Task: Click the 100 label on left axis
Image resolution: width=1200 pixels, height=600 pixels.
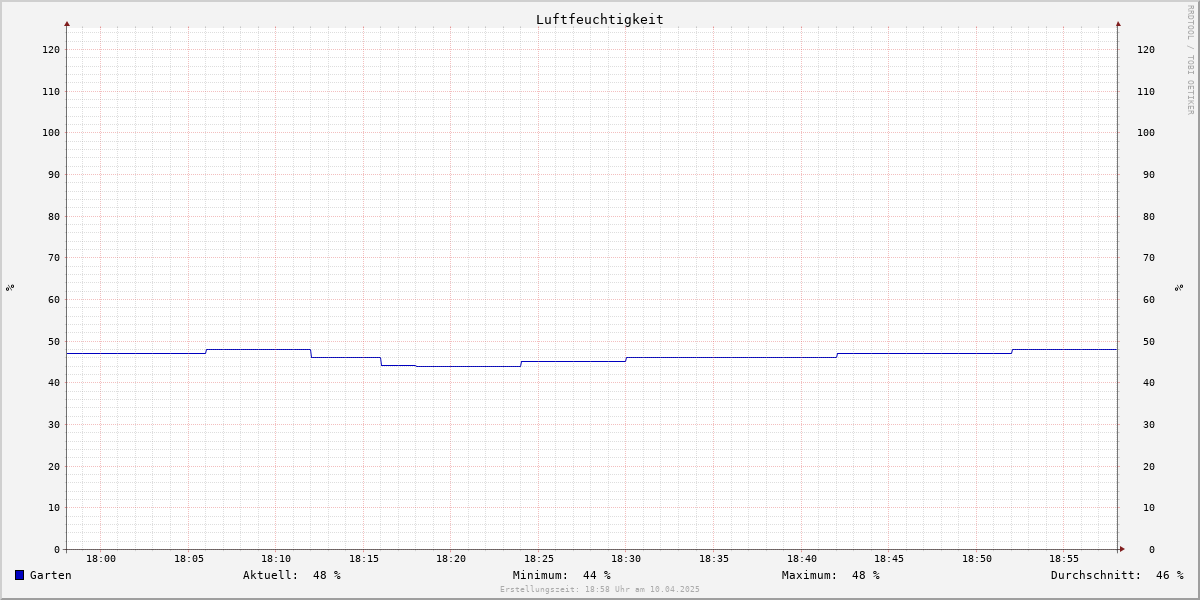Action: click(x=51, y=133)
